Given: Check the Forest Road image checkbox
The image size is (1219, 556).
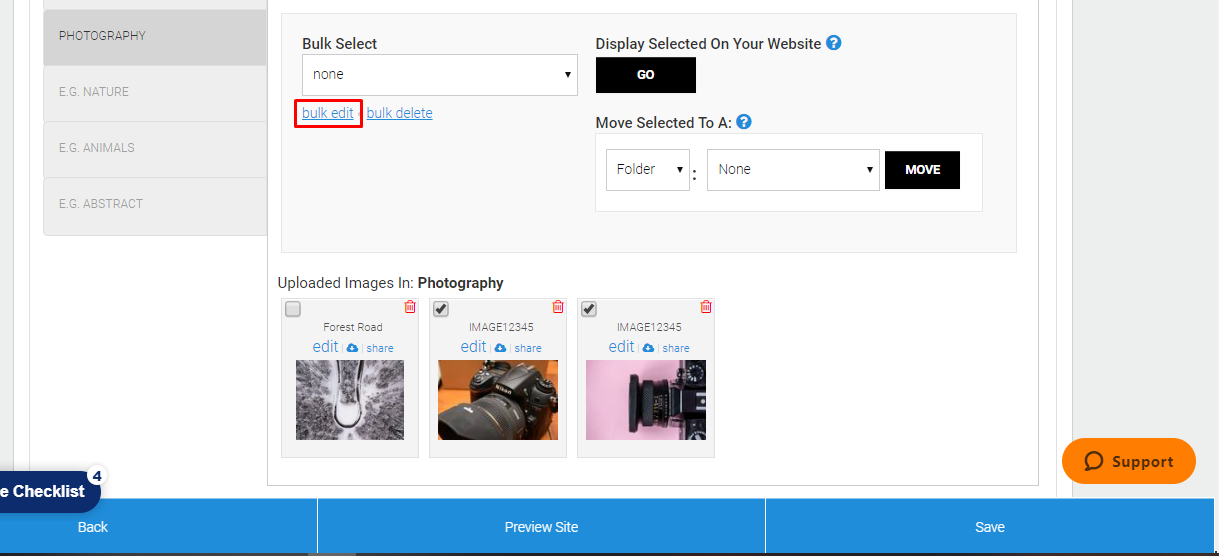Looking at the screenshot, I should tap(293, 309).
